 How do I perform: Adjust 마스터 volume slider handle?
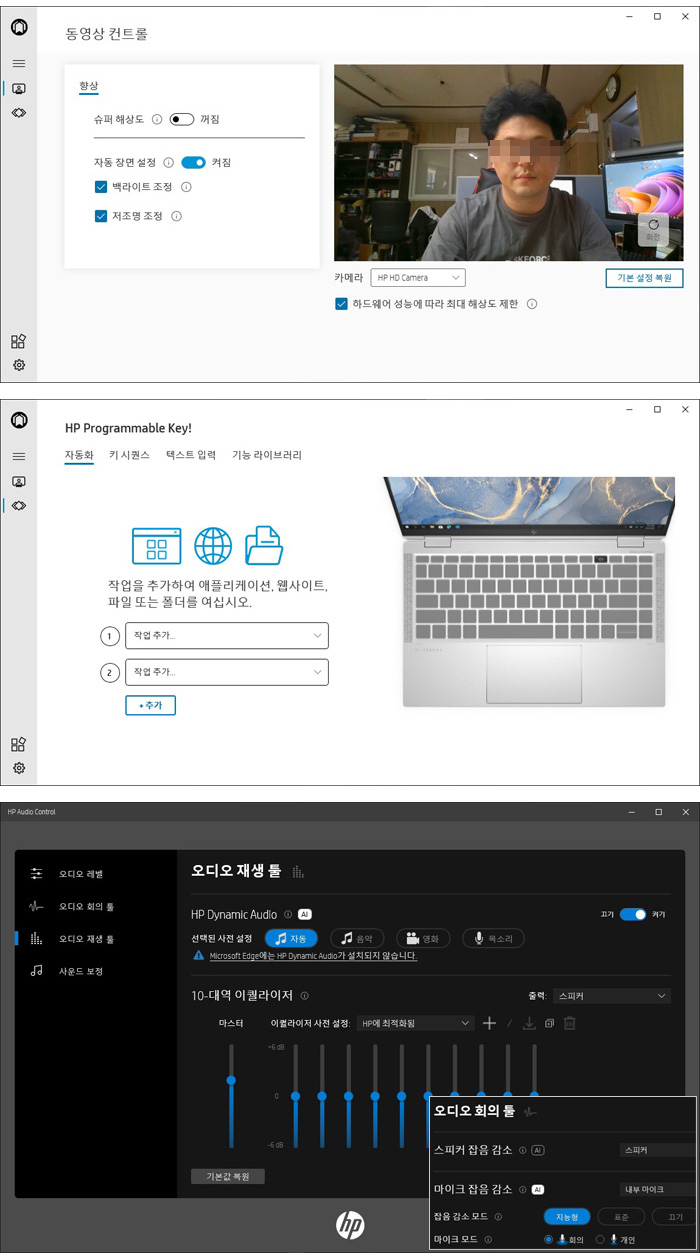click(231, 1080)
